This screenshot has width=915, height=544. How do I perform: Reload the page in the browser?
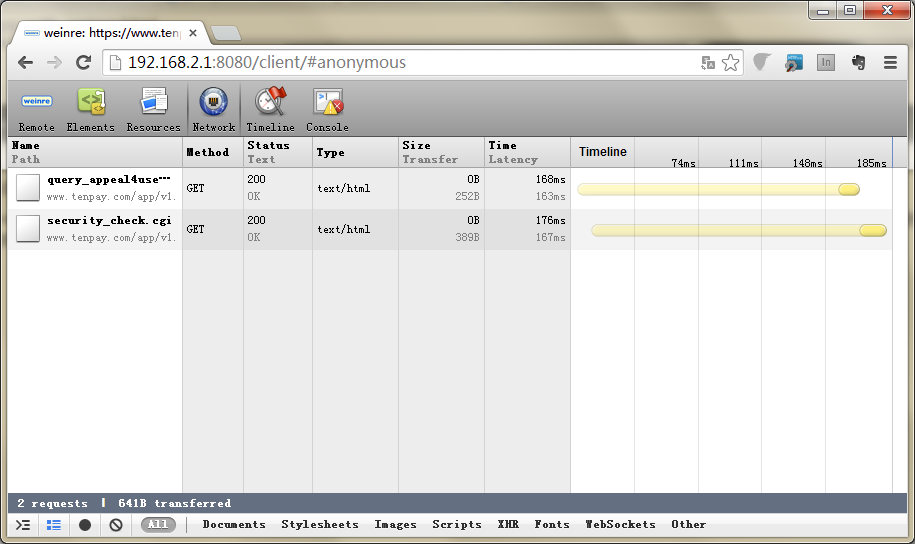coord(84,62)
